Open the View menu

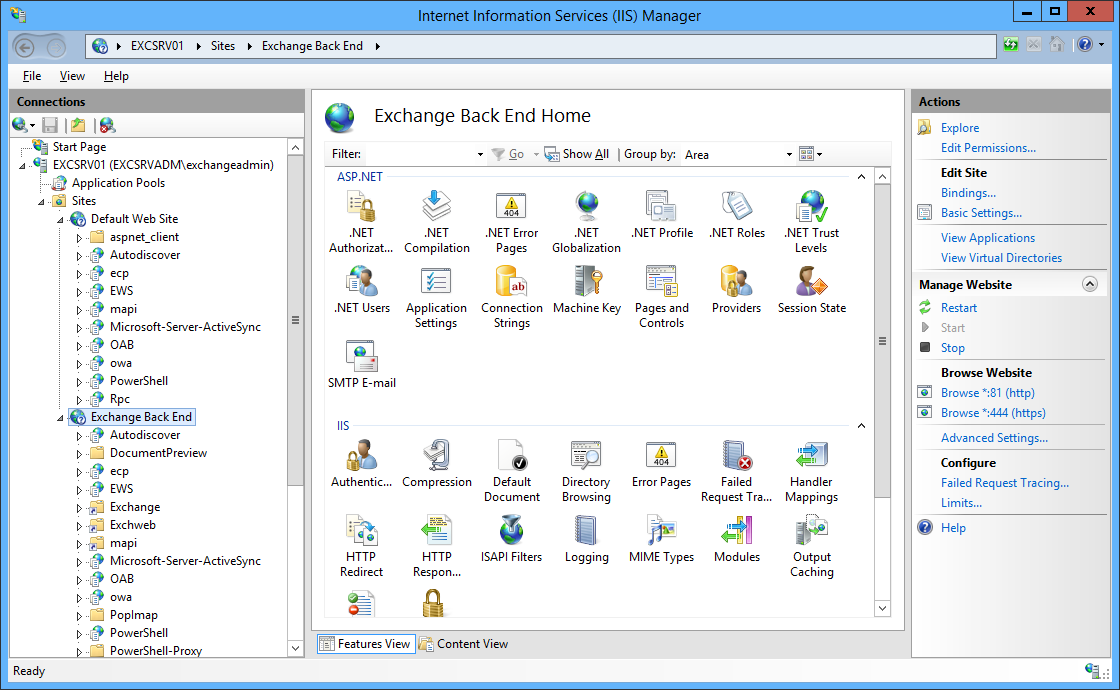click(x=72, y=76)
